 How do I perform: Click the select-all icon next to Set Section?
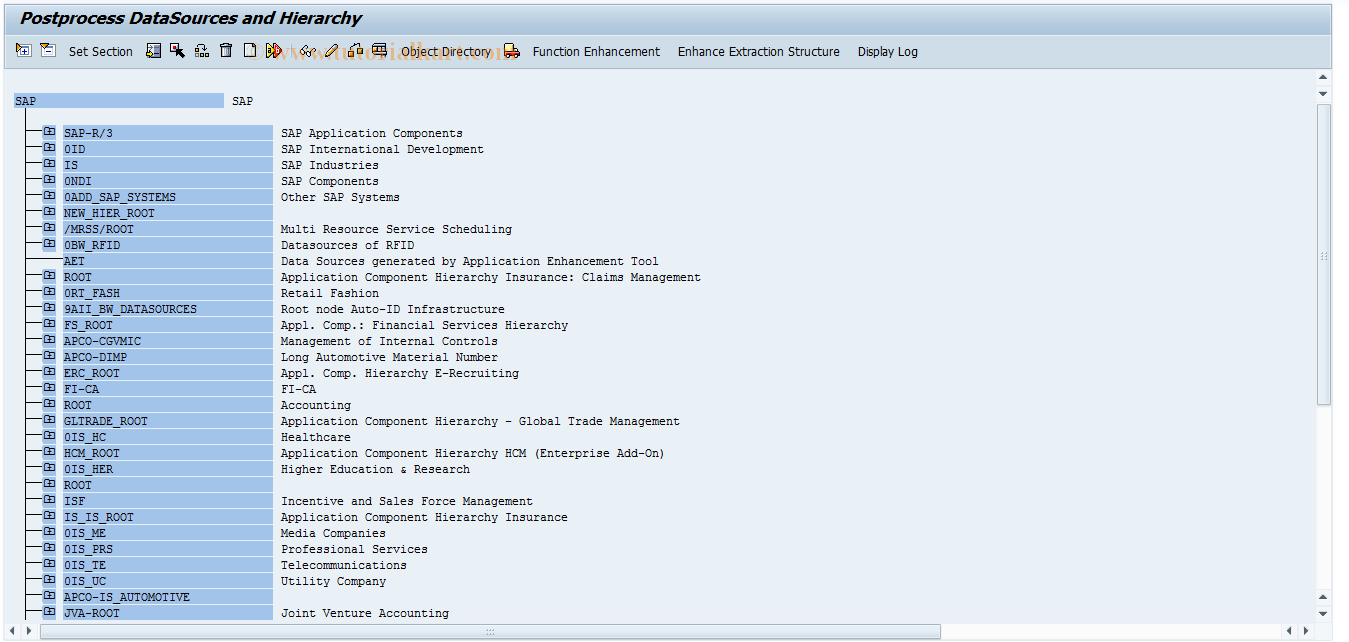pyautogui.click(x=153, y=51)
